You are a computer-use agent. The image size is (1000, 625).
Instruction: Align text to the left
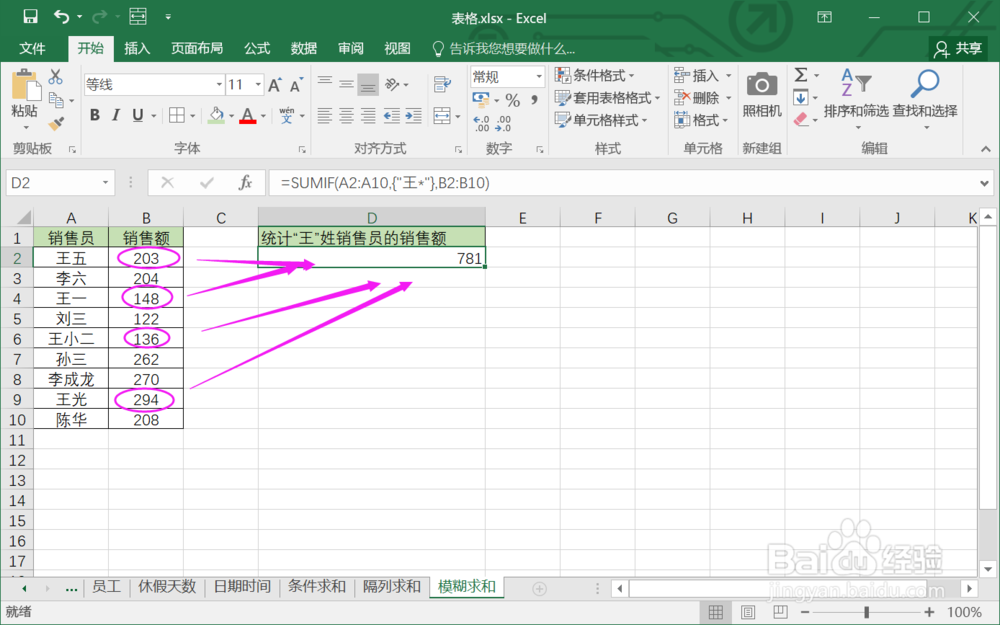coord(325,116)
